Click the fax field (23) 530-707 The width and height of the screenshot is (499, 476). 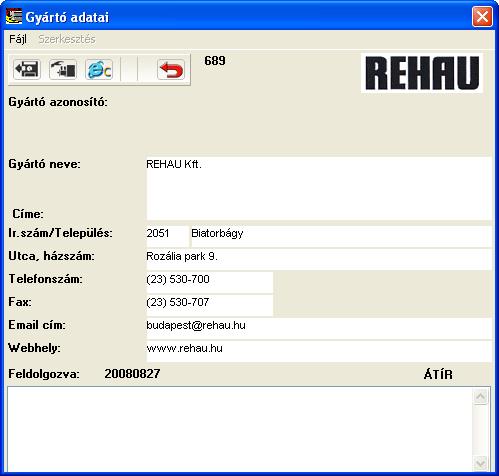click(x=210, y=305)
